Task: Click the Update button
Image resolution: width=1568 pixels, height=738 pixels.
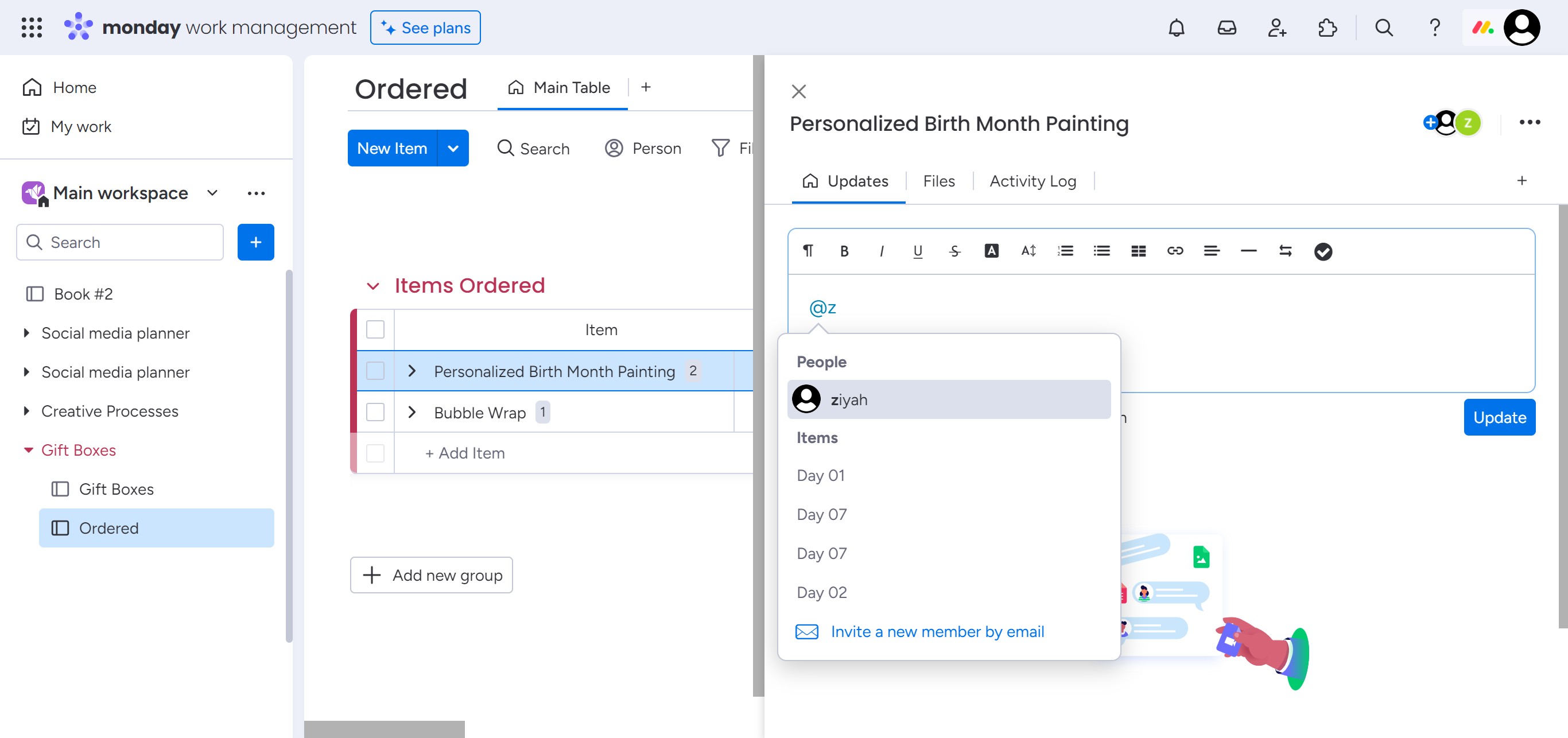Action: coord(1499,417)
